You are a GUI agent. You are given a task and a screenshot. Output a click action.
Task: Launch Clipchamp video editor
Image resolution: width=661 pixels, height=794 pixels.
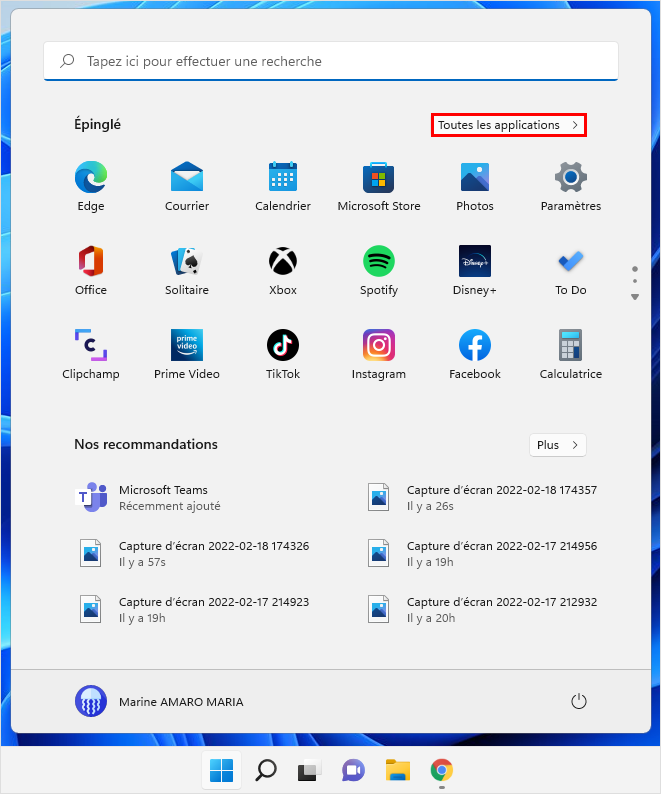tap(91, 354)
